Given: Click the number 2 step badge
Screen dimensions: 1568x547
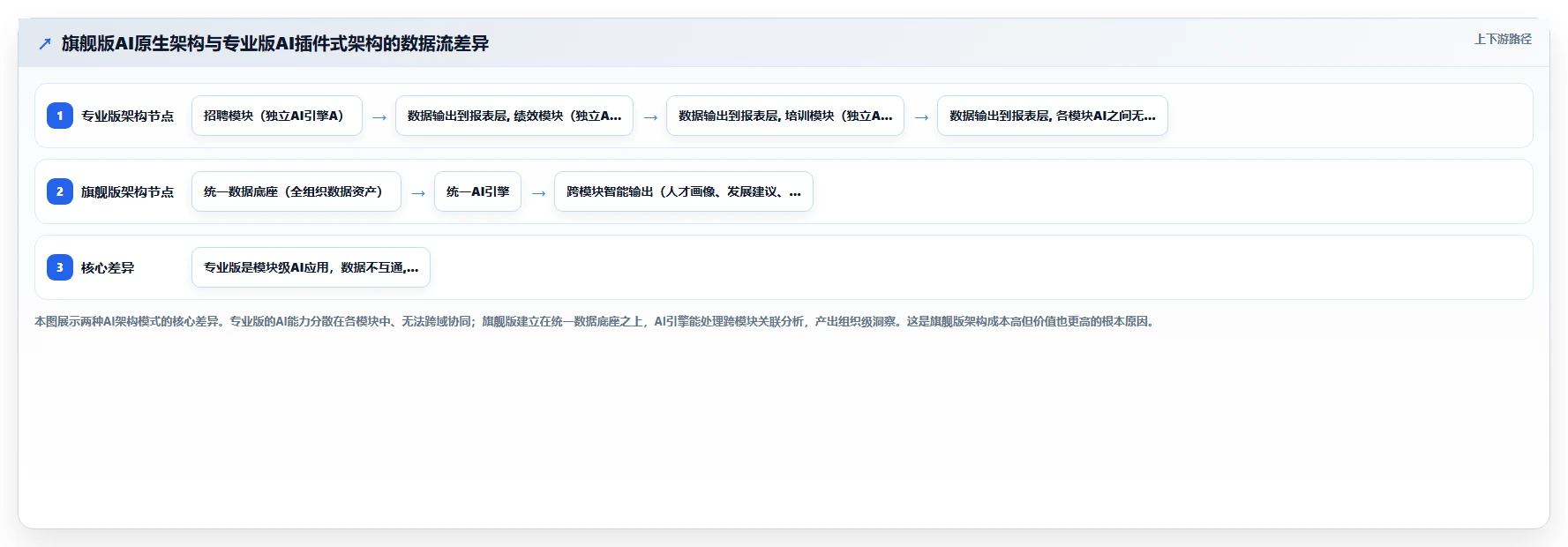Looking at the screenshot, I should [x=60, y=191].
